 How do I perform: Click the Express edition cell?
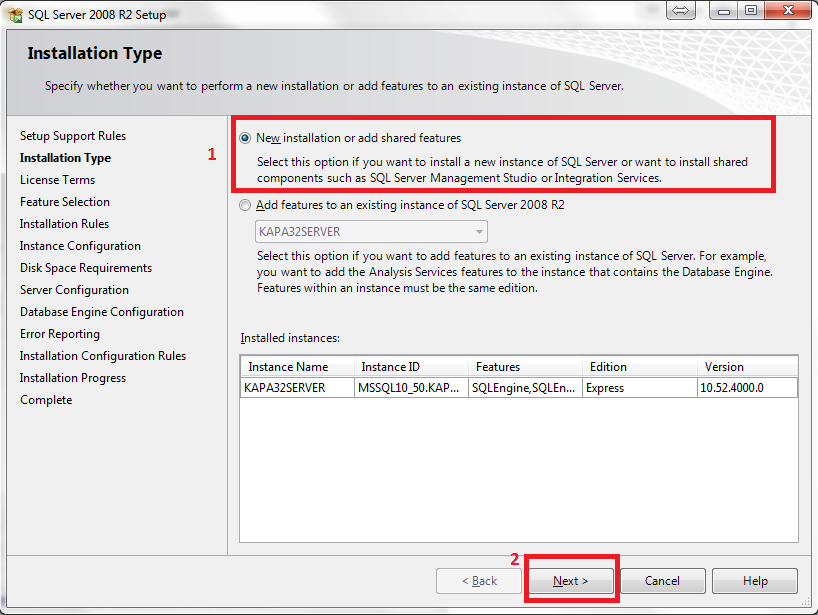click(640, 388)
